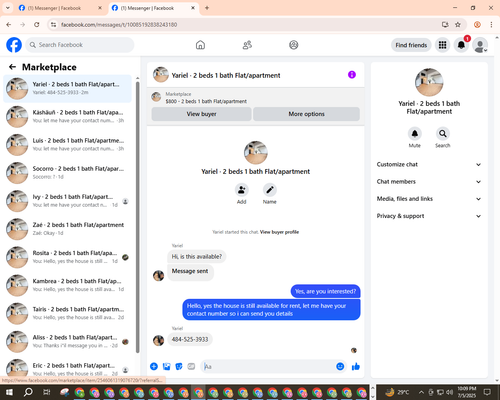This screenshot has width=500, height=400.
Task: Expand the Privacy & support section
Action: coord(429,216)
